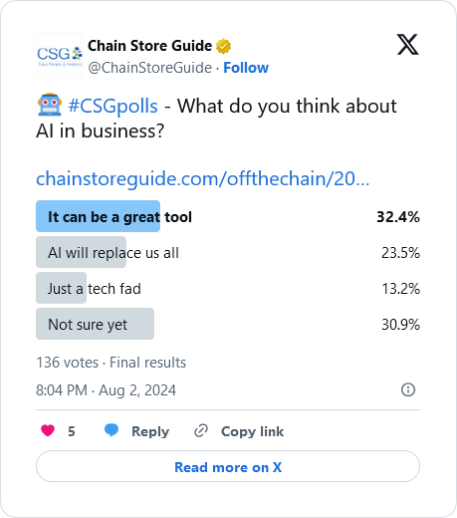This screenshot has width=457, height=518.
Task: Select the 'Just a tech fad' option
Action: [x=228, y=288]
